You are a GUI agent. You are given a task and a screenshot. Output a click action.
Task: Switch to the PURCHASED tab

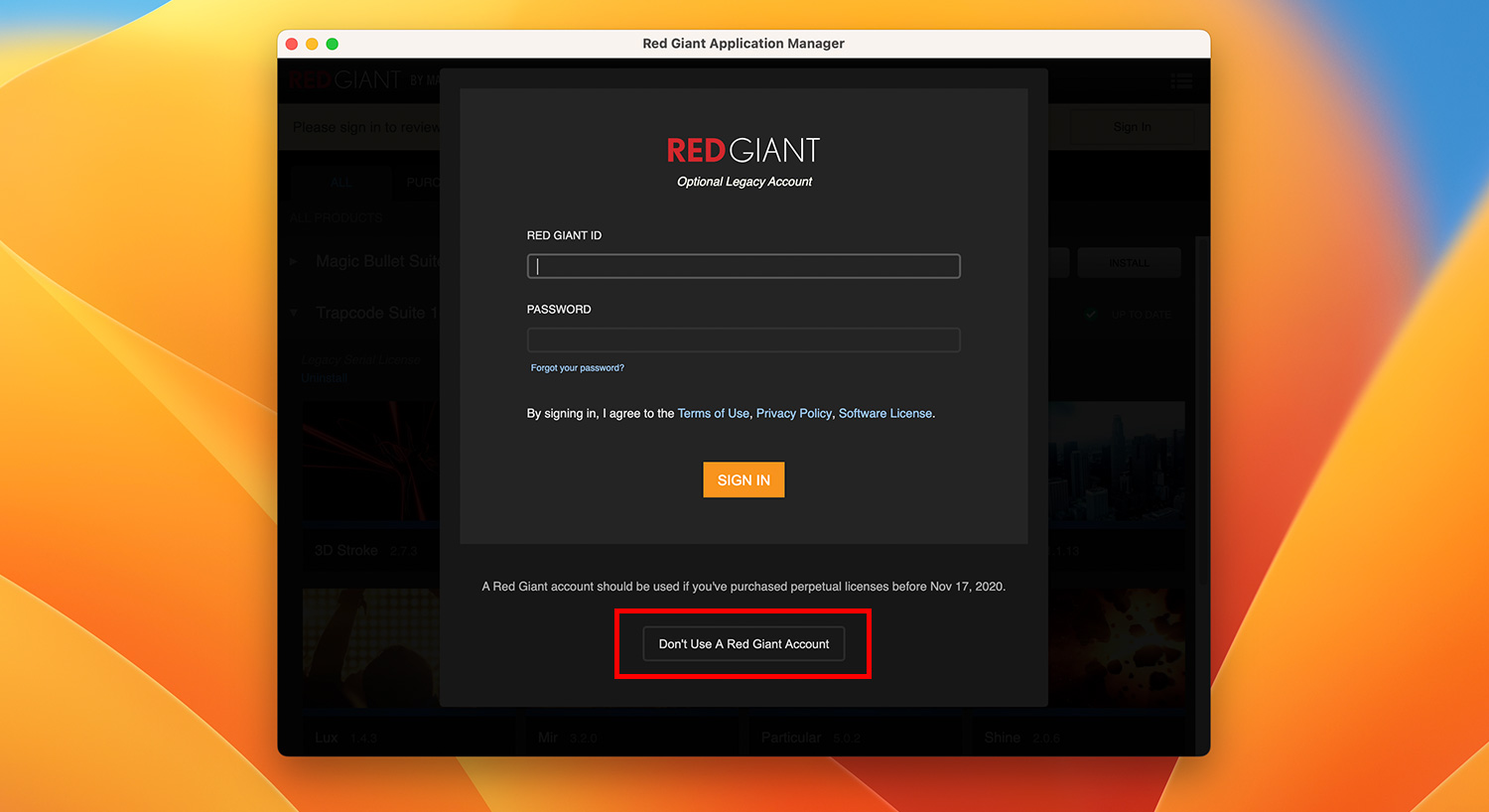pyautogui.click(x=425, y=182)
